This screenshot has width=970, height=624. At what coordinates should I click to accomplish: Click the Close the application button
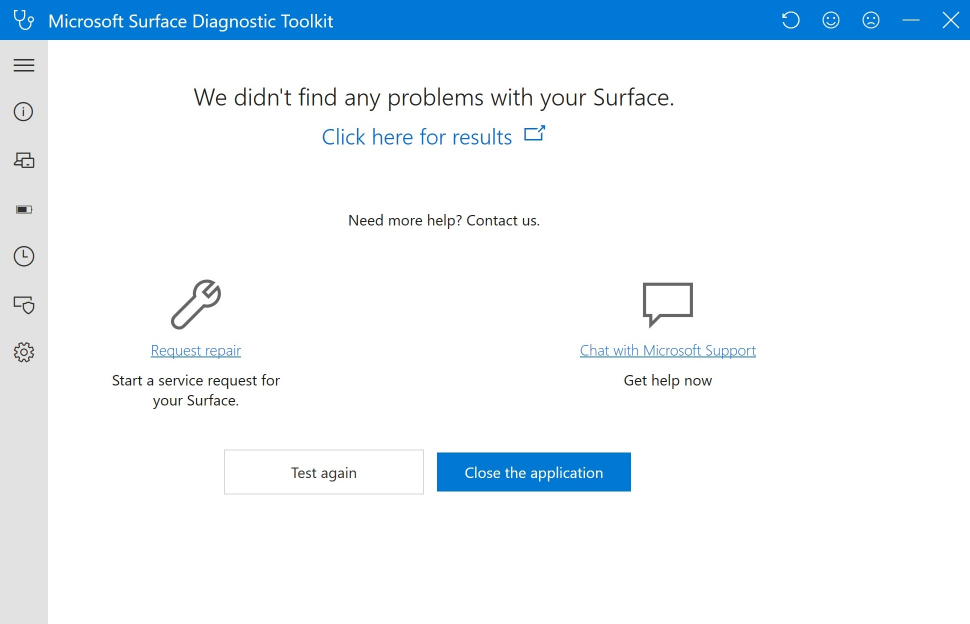pos(534,472)
